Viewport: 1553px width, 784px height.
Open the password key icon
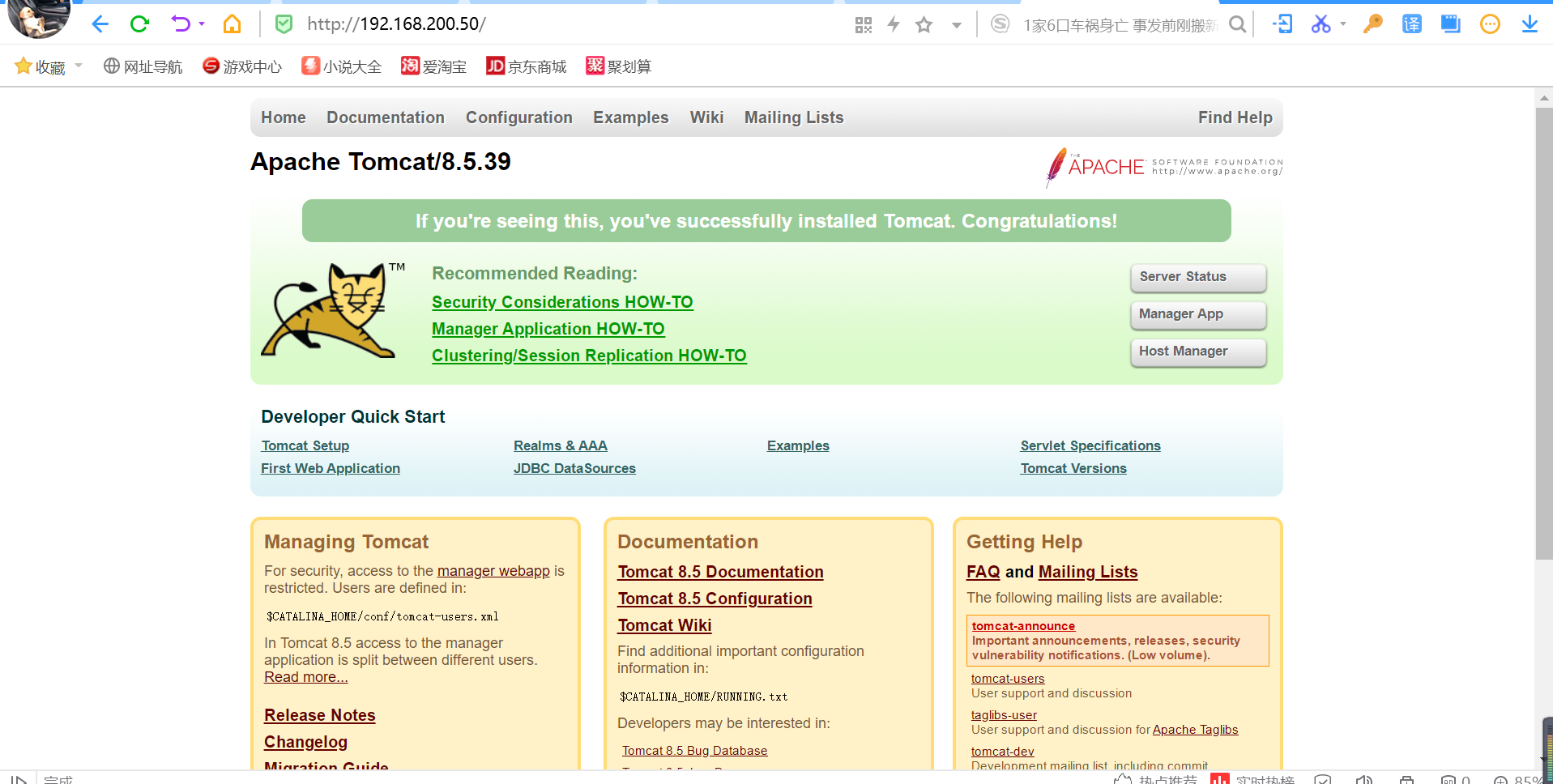coord(1372,24)
